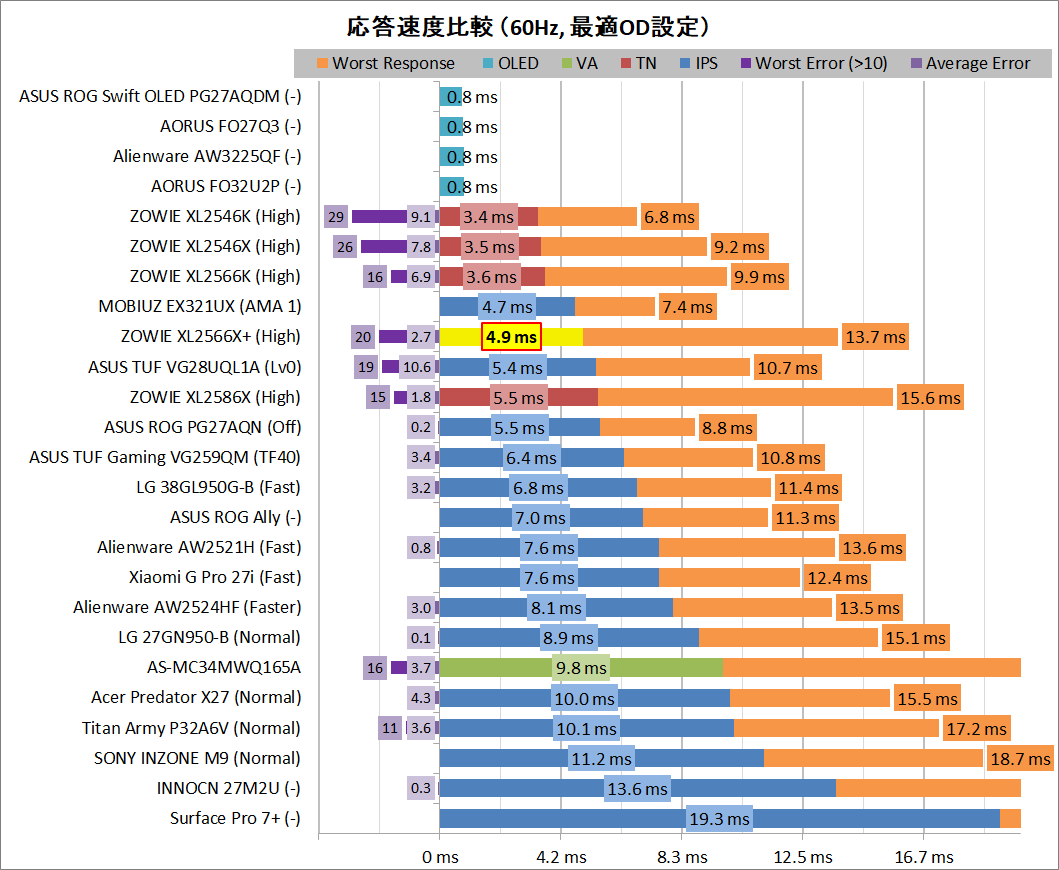
Task: Click the average error value 10.6
Action: tap(417, 367)
